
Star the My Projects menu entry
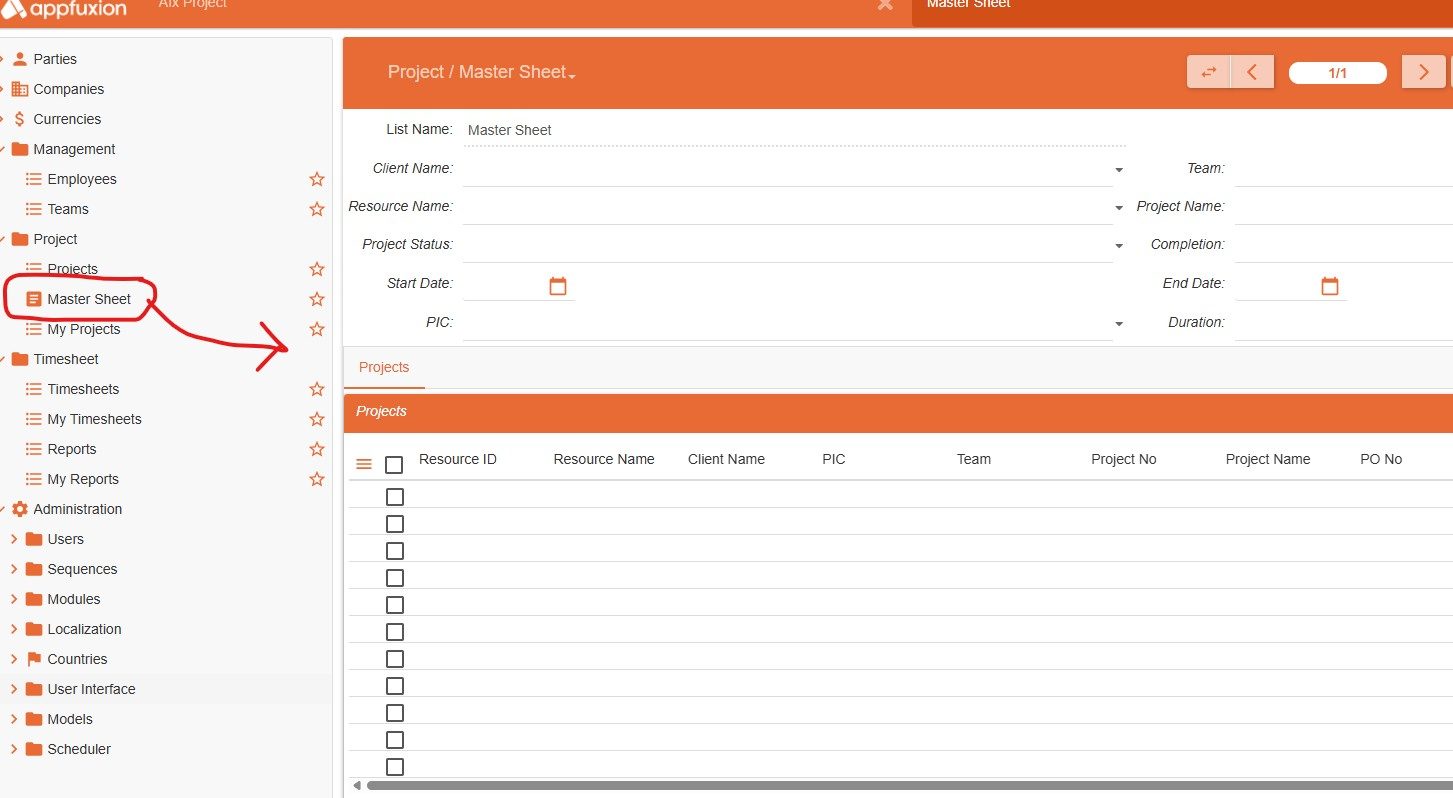[x=317, y=329]
